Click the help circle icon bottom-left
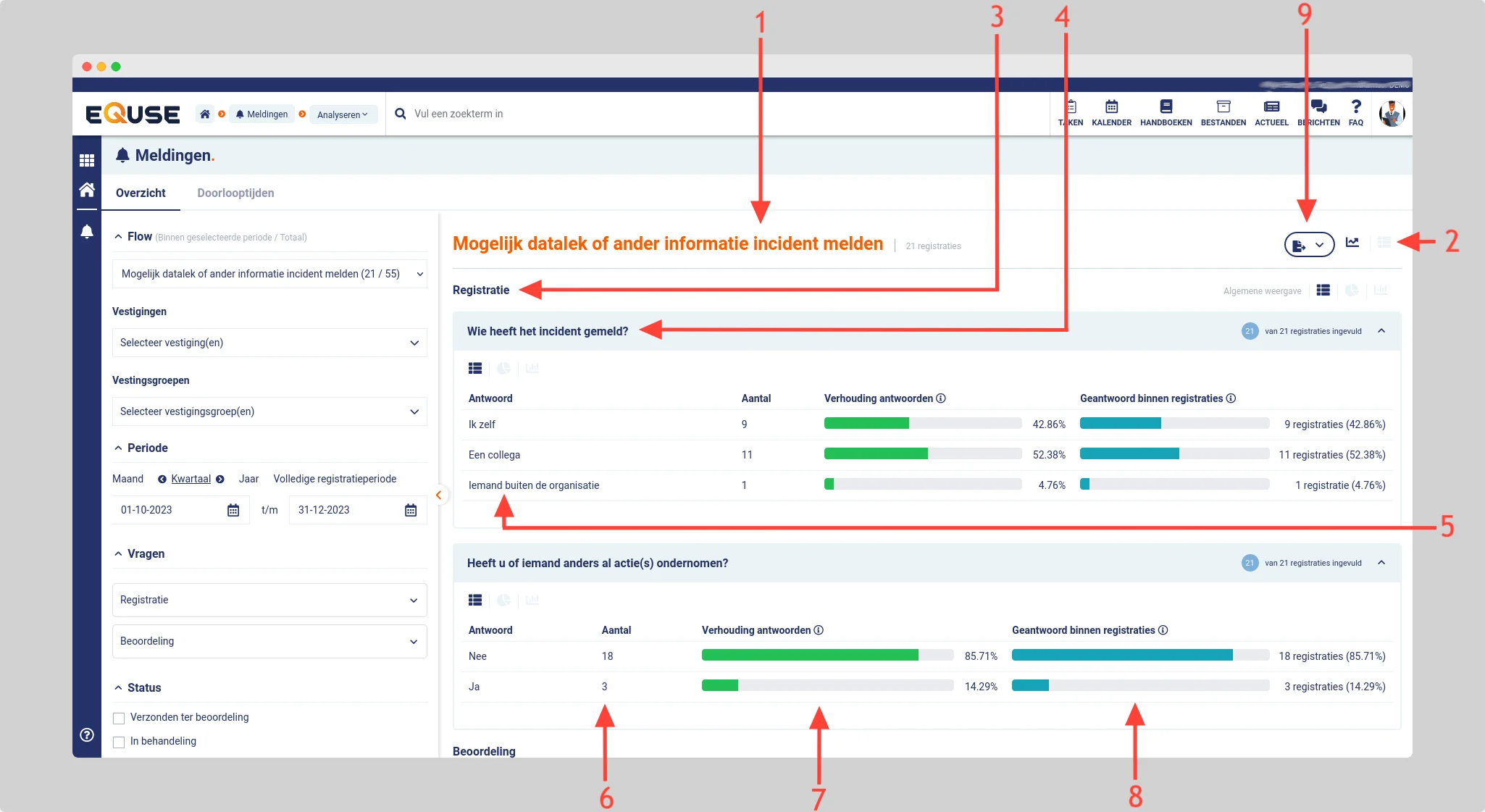Viewport: 1485px width, 812px height. [87, 734]
